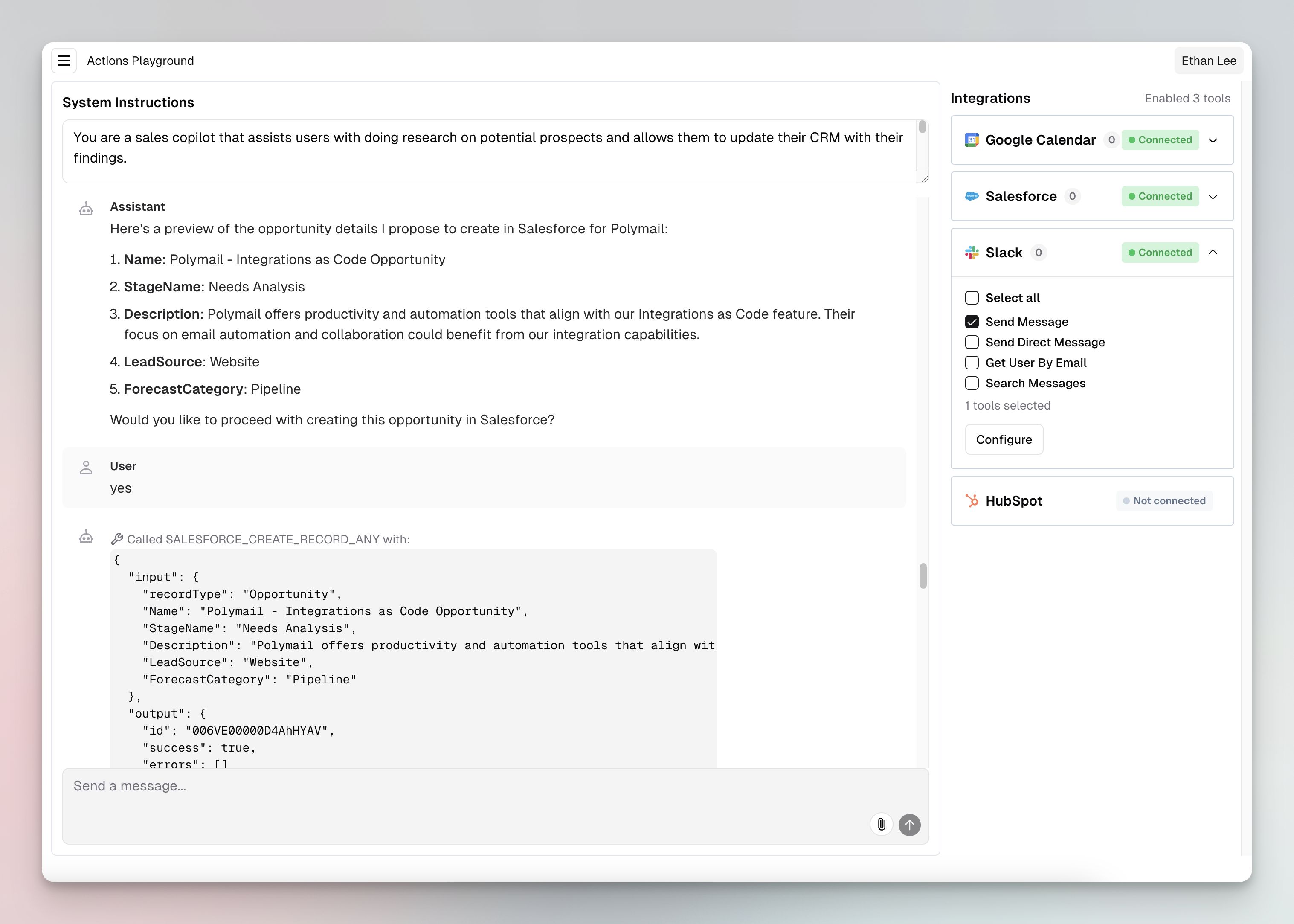The image size is (1294, 924).
Task: Open the hamburger menu
Action: coord(64,61)
